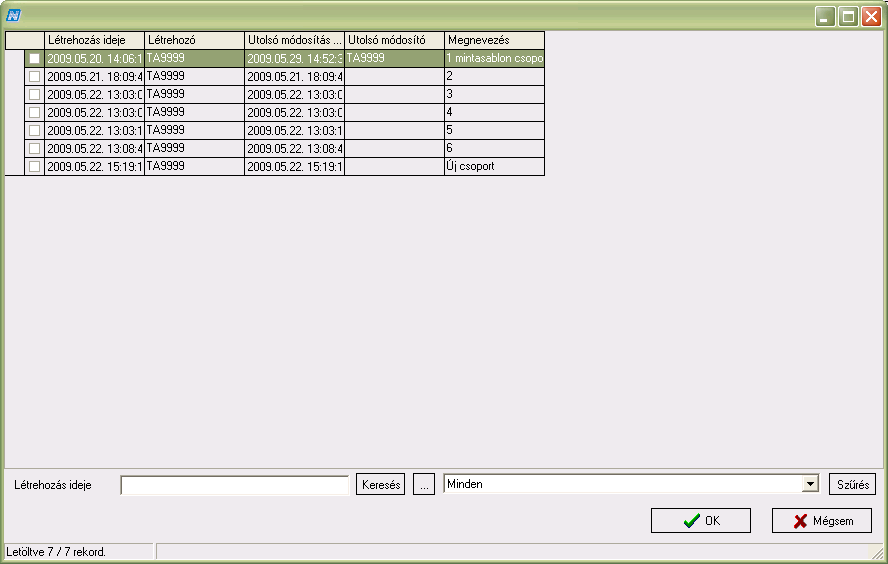
Task: Select 'Megnevezés' cell with value 6
Action: tap(494, 148)
